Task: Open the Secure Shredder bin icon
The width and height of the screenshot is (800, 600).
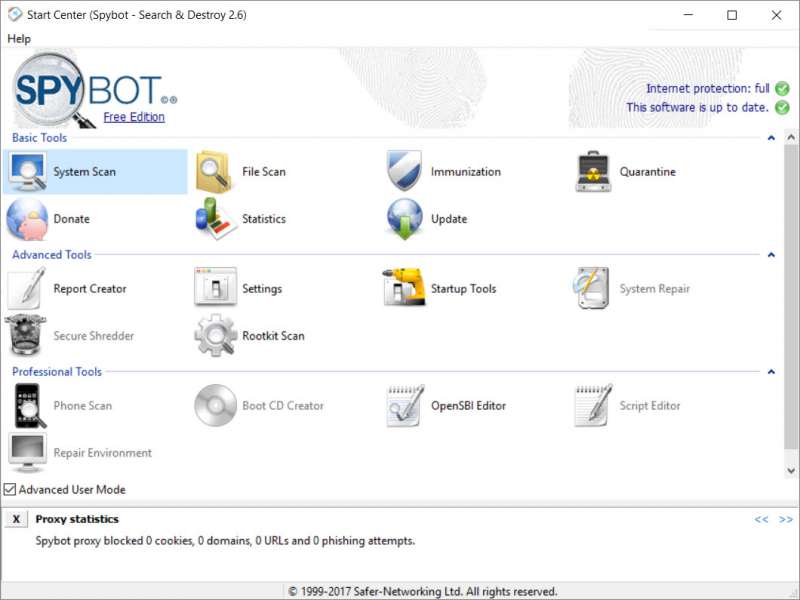Action: click(26, 335)
